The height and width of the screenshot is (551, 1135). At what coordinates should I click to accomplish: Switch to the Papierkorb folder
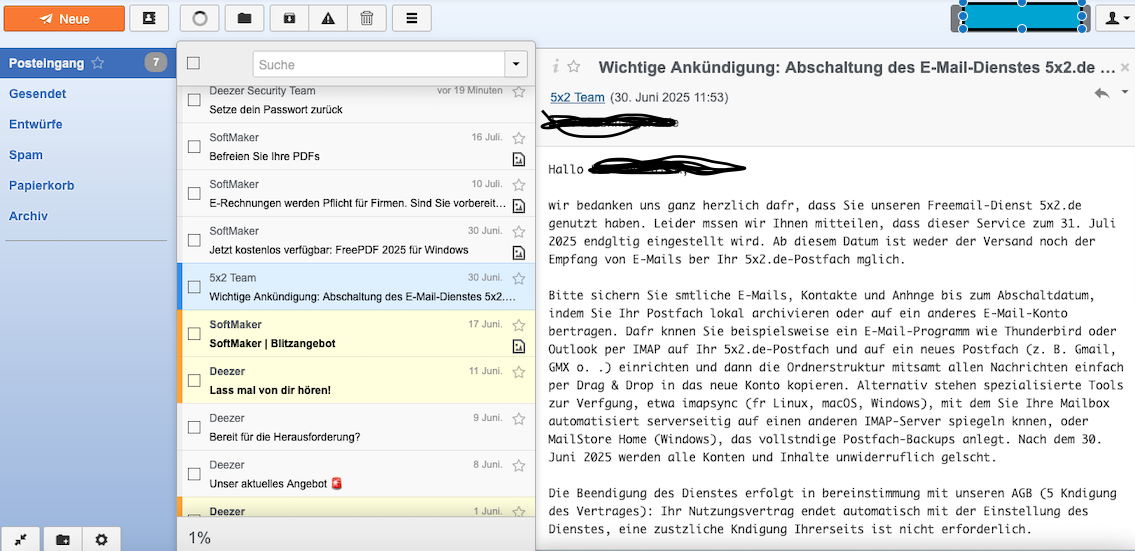coord(41,186)
